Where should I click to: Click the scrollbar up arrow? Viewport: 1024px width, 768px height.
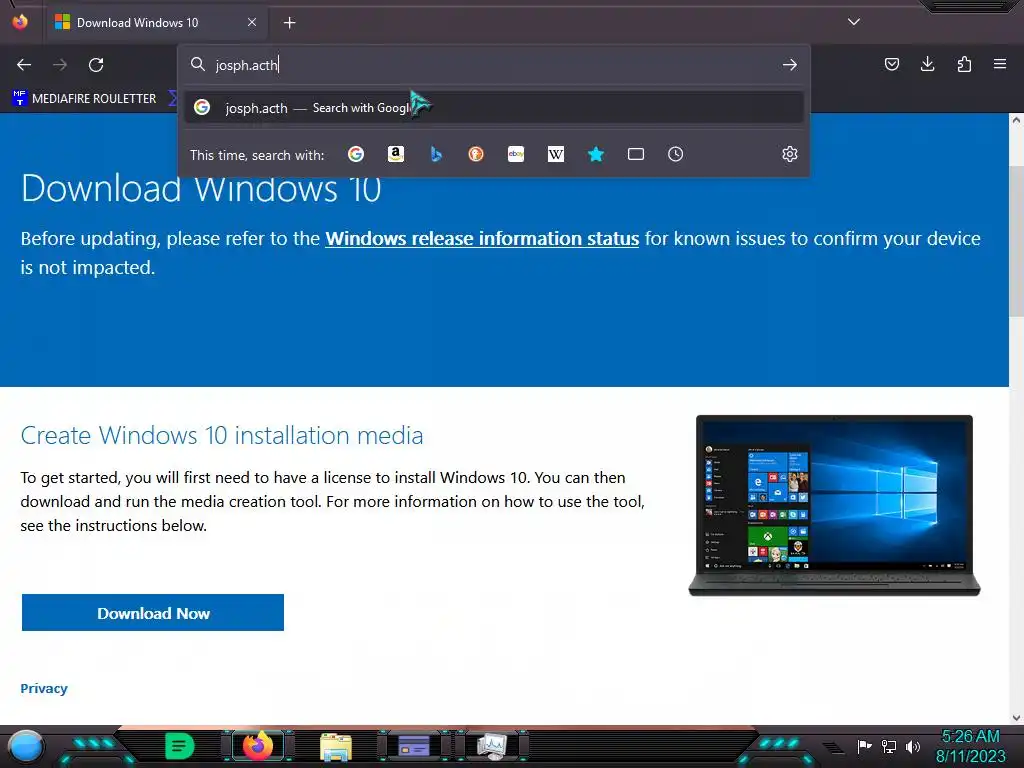pyautogui.click(x=1016, y=120)
